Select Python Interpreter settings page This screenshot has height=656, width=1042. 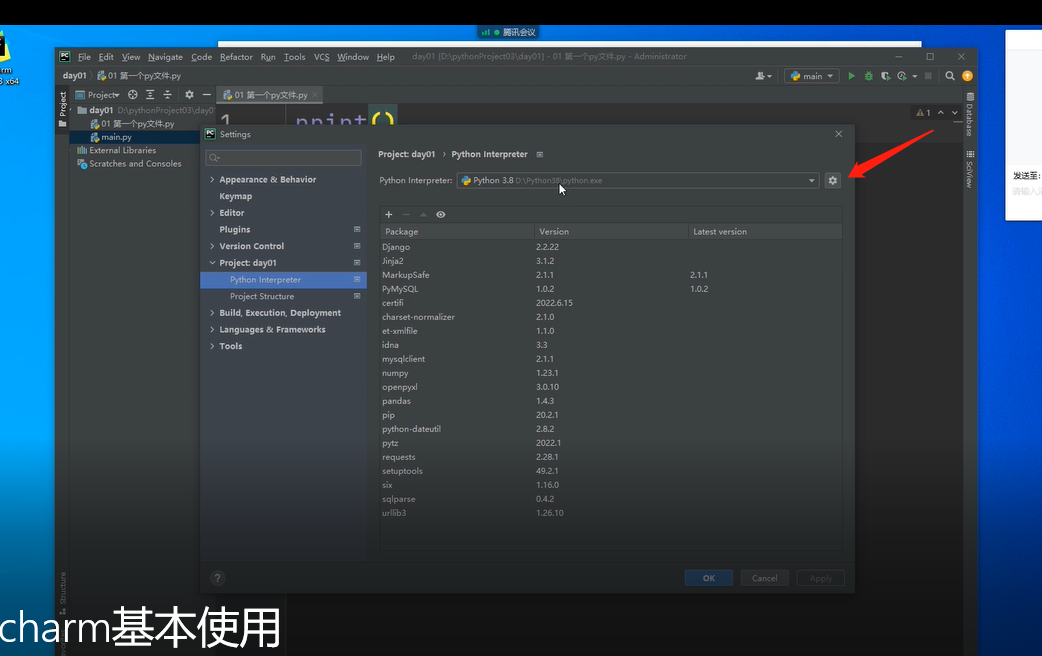pyautogui.click(x=283, y=280)
